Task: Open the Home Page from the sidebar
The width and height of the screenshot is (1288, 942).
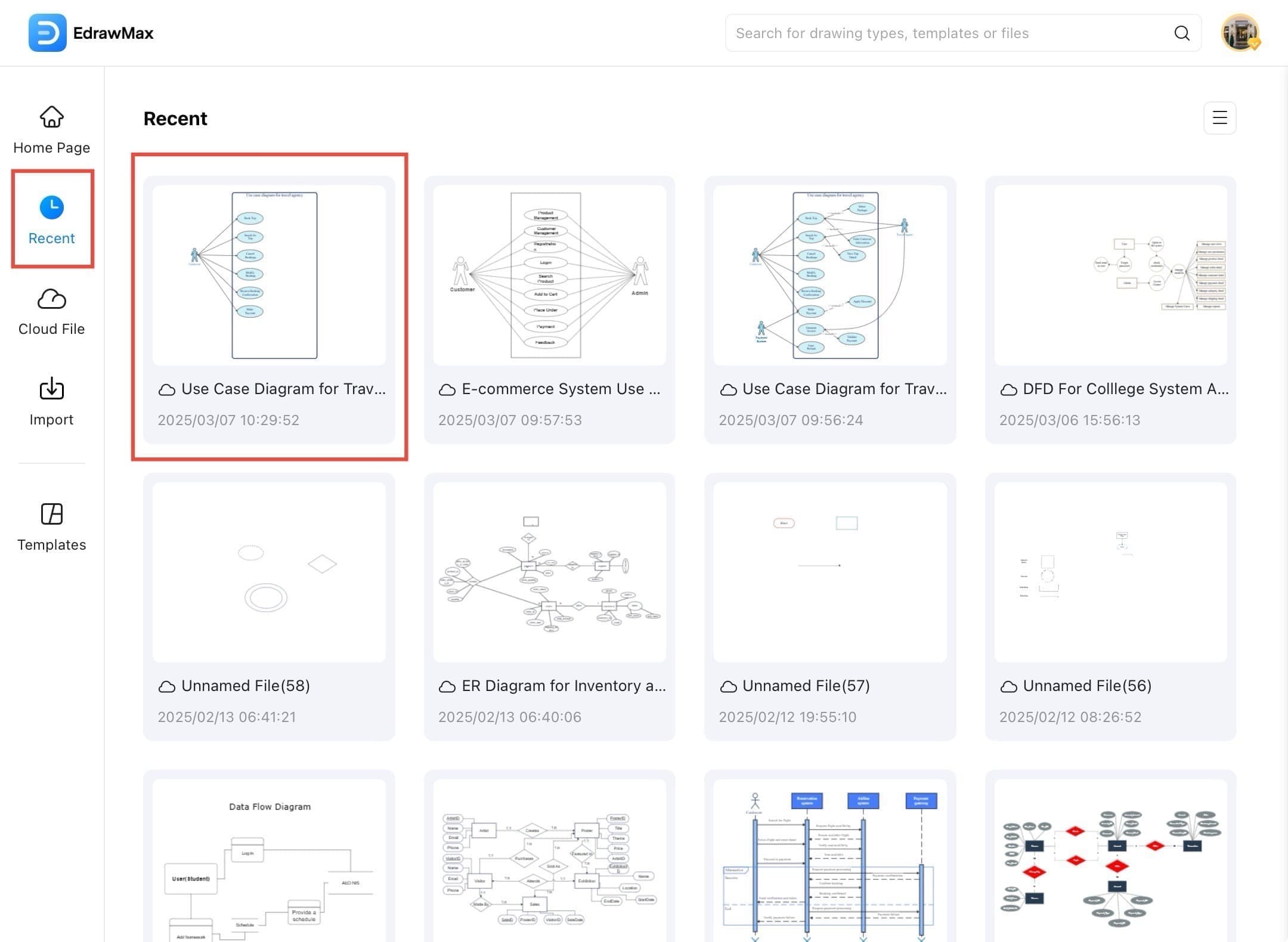Action: coord(51,128)
